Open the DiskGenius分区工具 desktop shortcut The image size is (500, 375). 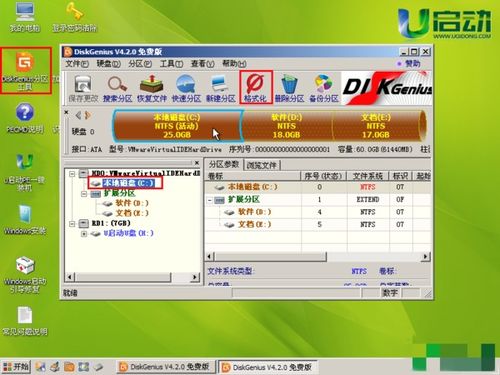click(x=26, y=71)
